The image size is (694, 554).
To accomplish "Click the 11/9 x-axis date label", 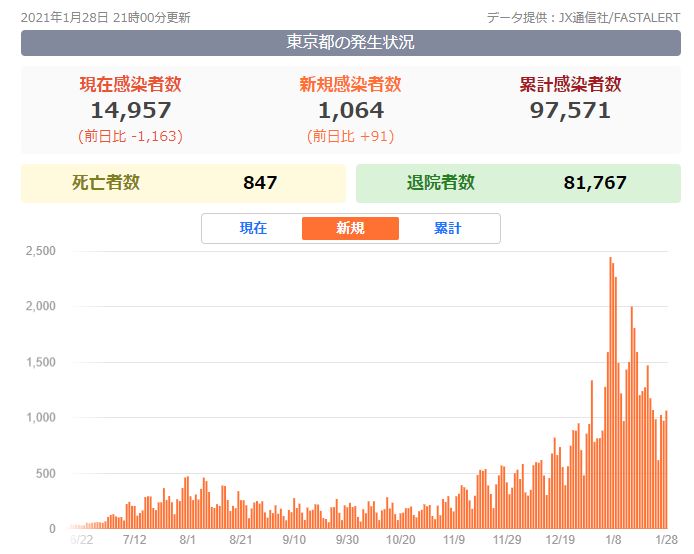I will point(454,540).
